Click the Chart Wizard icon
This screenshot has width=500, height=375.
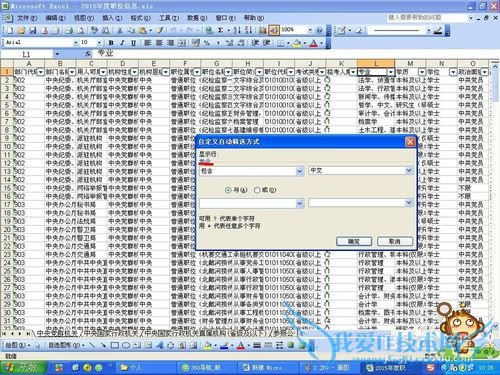(x=263, y=31)
